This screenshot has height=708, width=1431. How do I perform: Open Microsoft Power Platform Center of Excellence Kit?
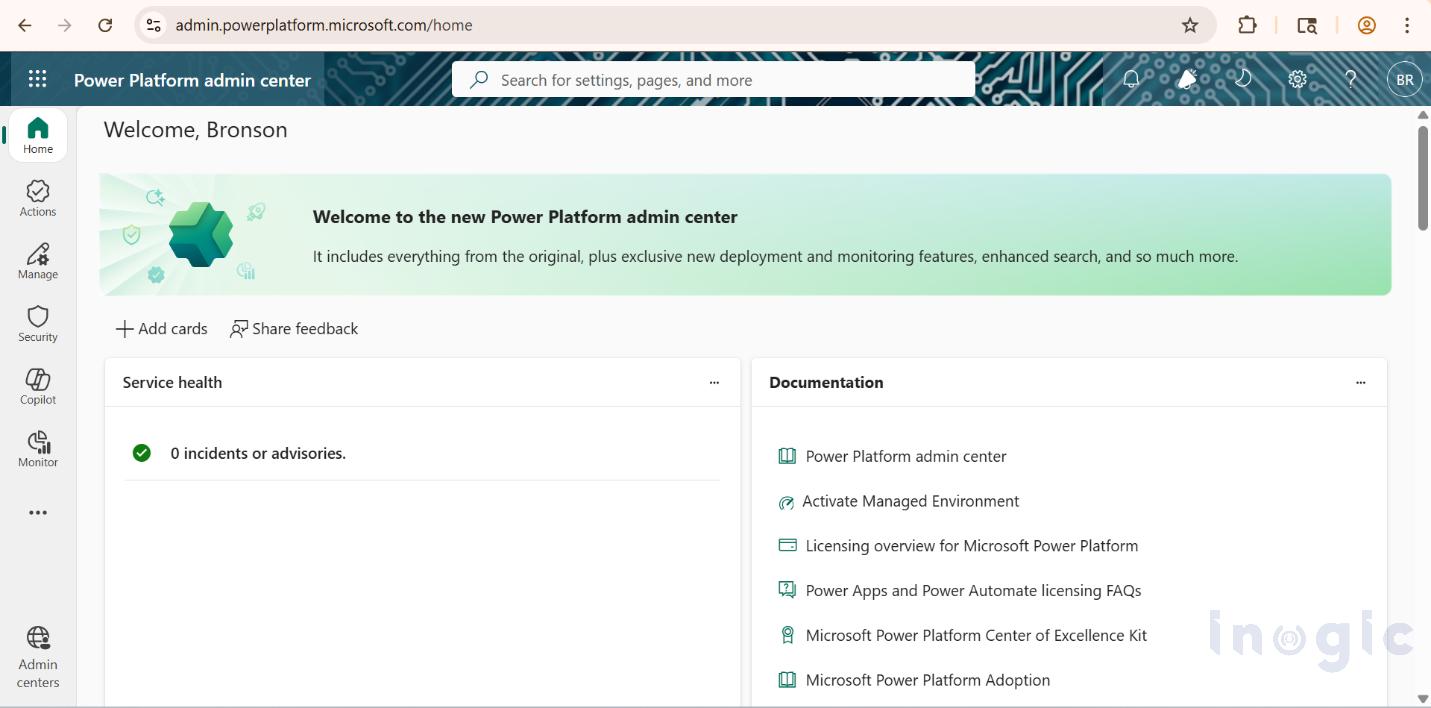(976, 635)
